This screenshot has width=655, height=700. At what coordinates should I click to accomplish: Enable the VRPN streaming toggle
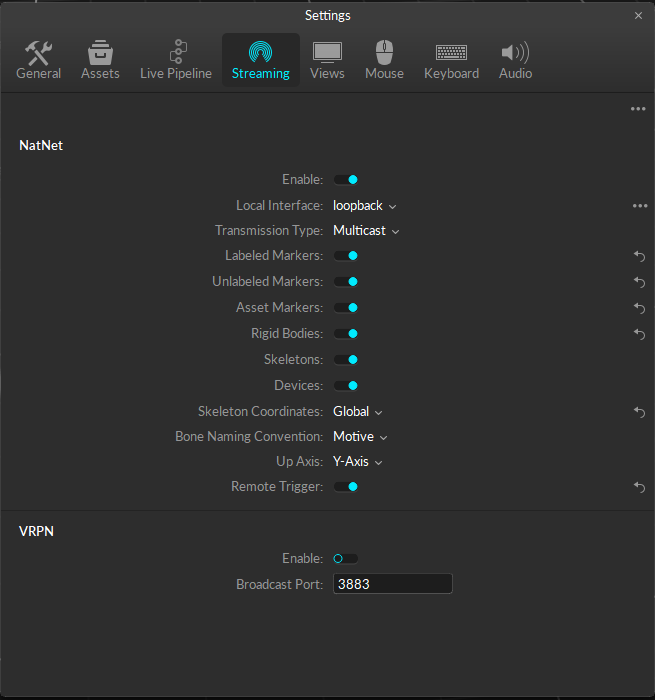(x=346, y=559)
